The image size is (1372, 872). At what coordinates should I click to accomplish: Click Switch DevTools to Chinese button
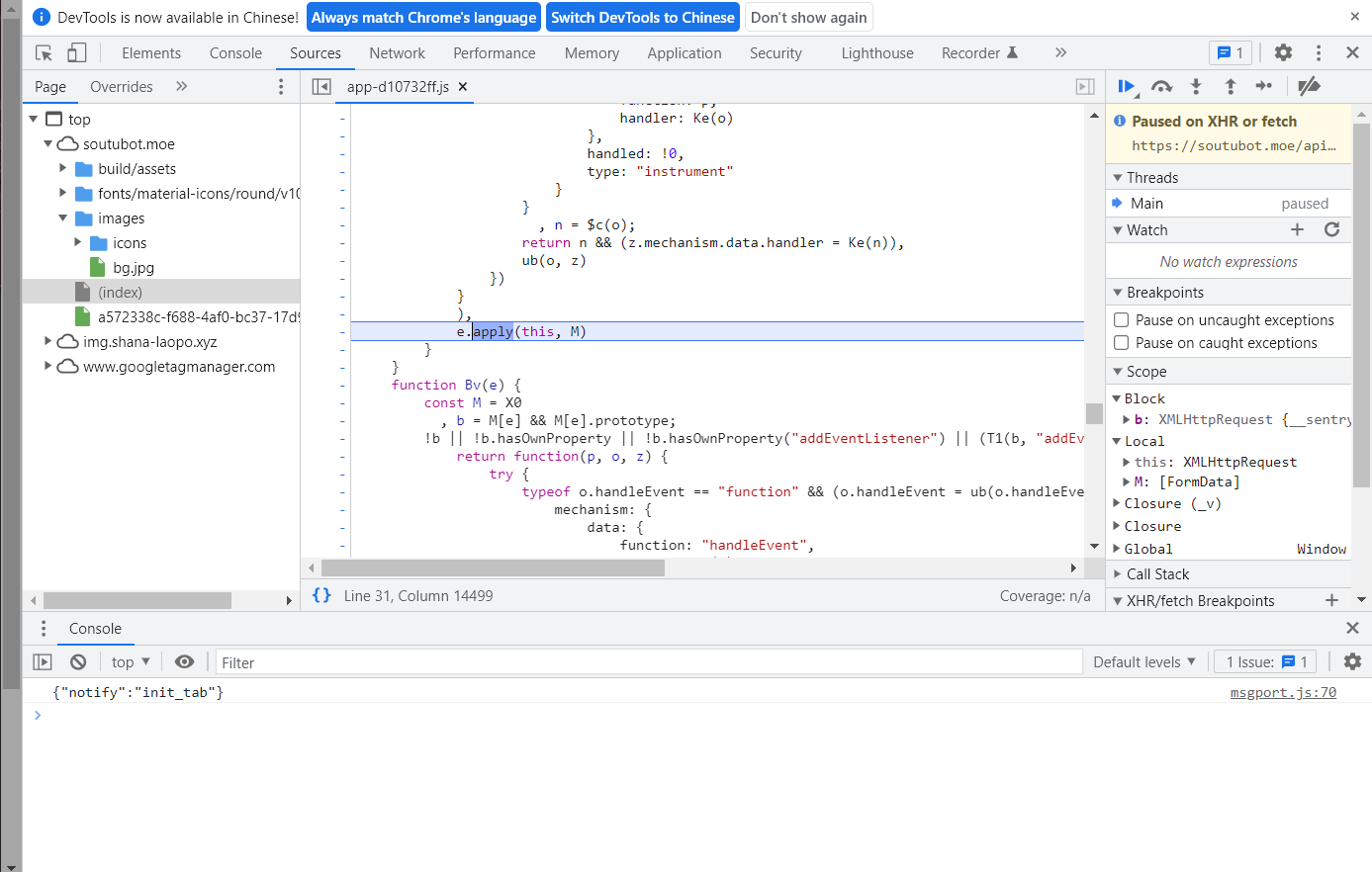(x=643, y=17)
